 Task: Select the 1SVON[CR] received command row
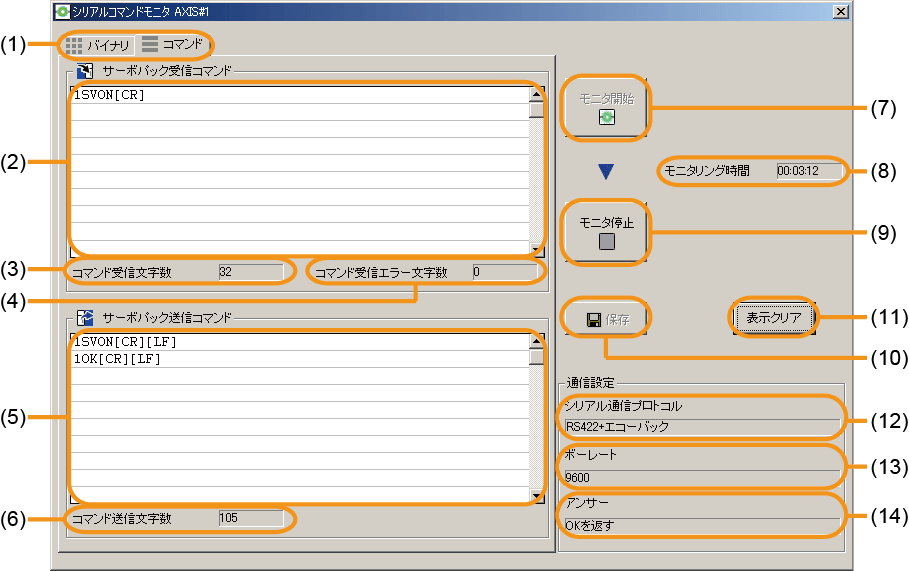point(300,95)
